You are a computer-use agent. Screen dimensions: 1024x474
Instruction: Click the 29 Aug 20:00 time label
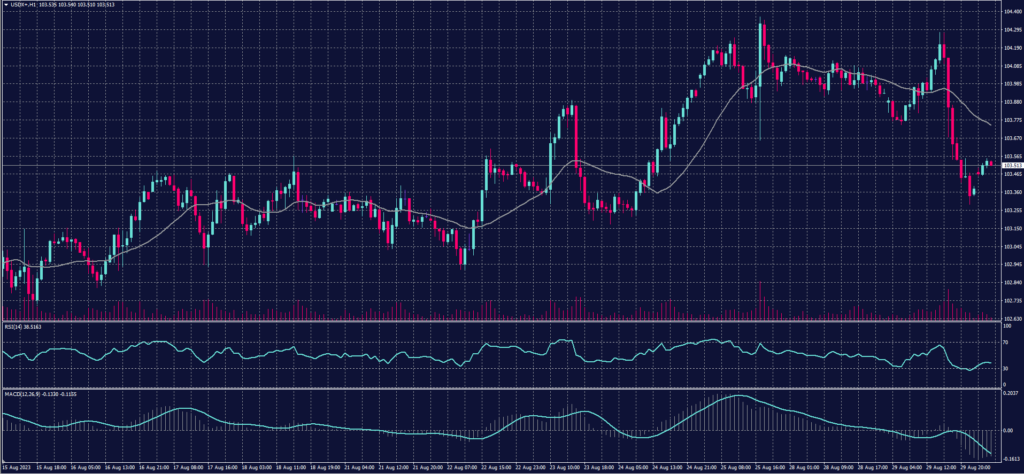(x=978, y=466)
